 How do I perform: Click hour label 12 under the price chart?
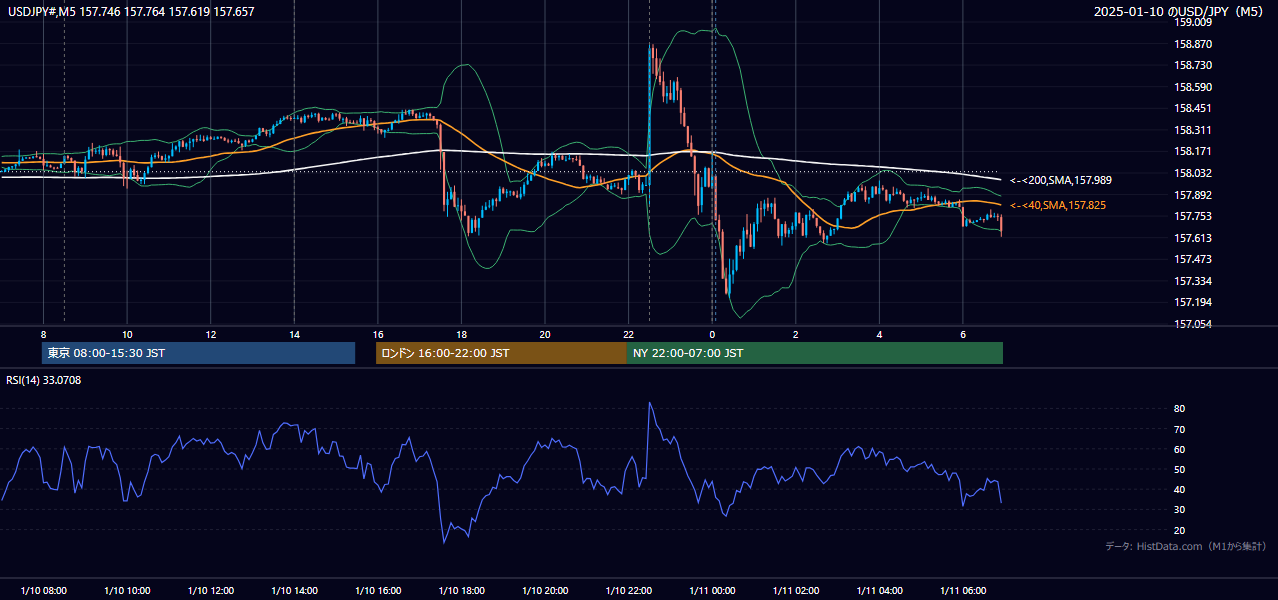click(x=211, y=334)
